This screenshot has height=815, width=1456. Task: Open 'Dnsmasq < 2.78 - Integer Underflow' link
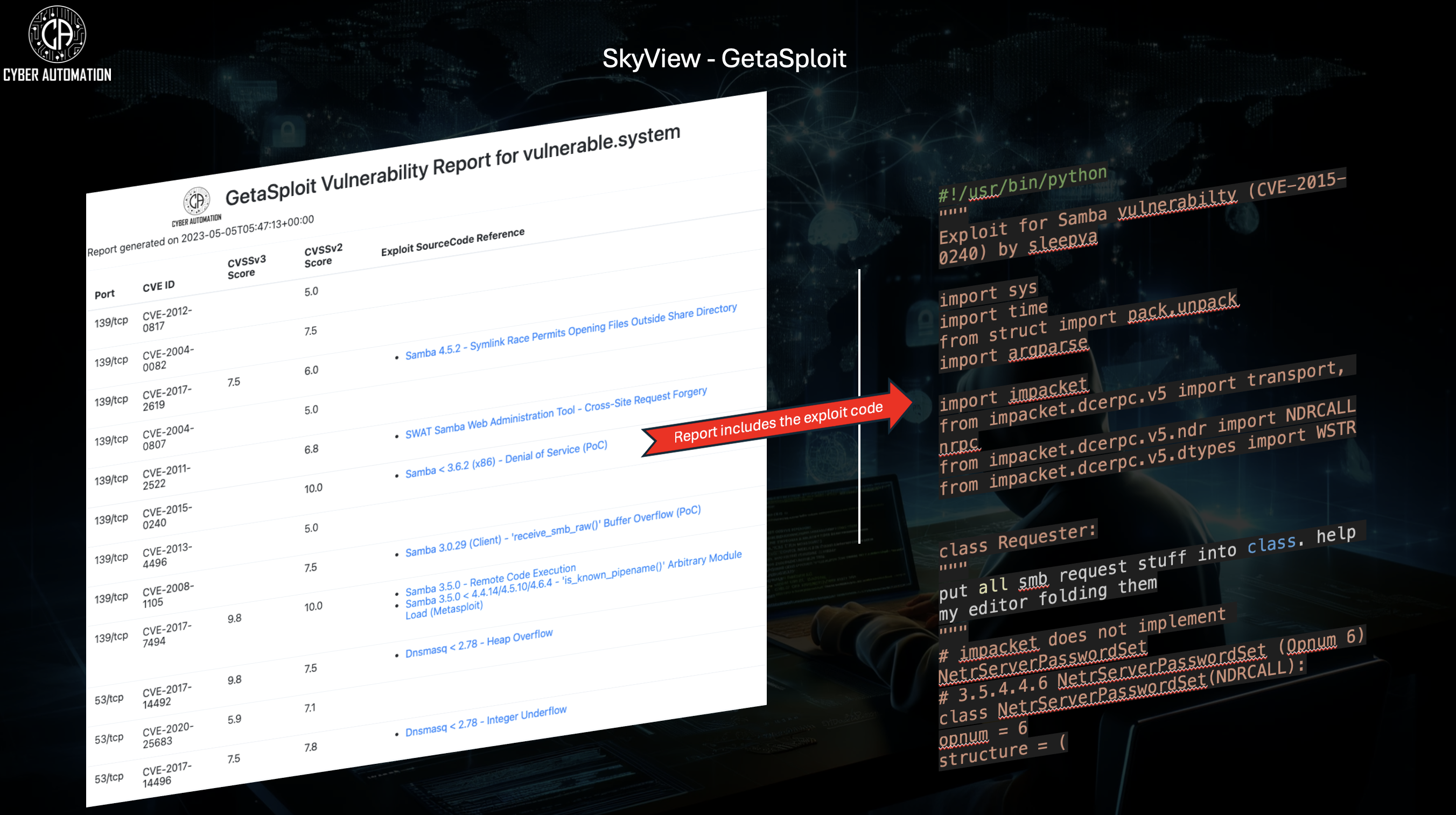486,721
